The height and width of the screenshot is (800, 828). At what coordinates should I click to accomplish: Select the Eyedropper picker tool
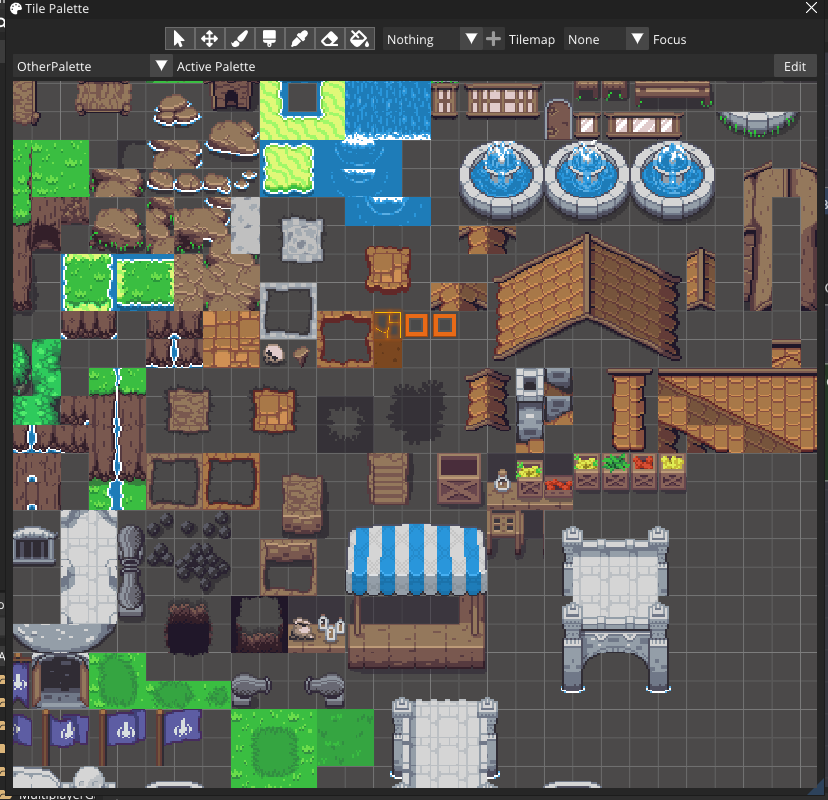tap(299, 39)
